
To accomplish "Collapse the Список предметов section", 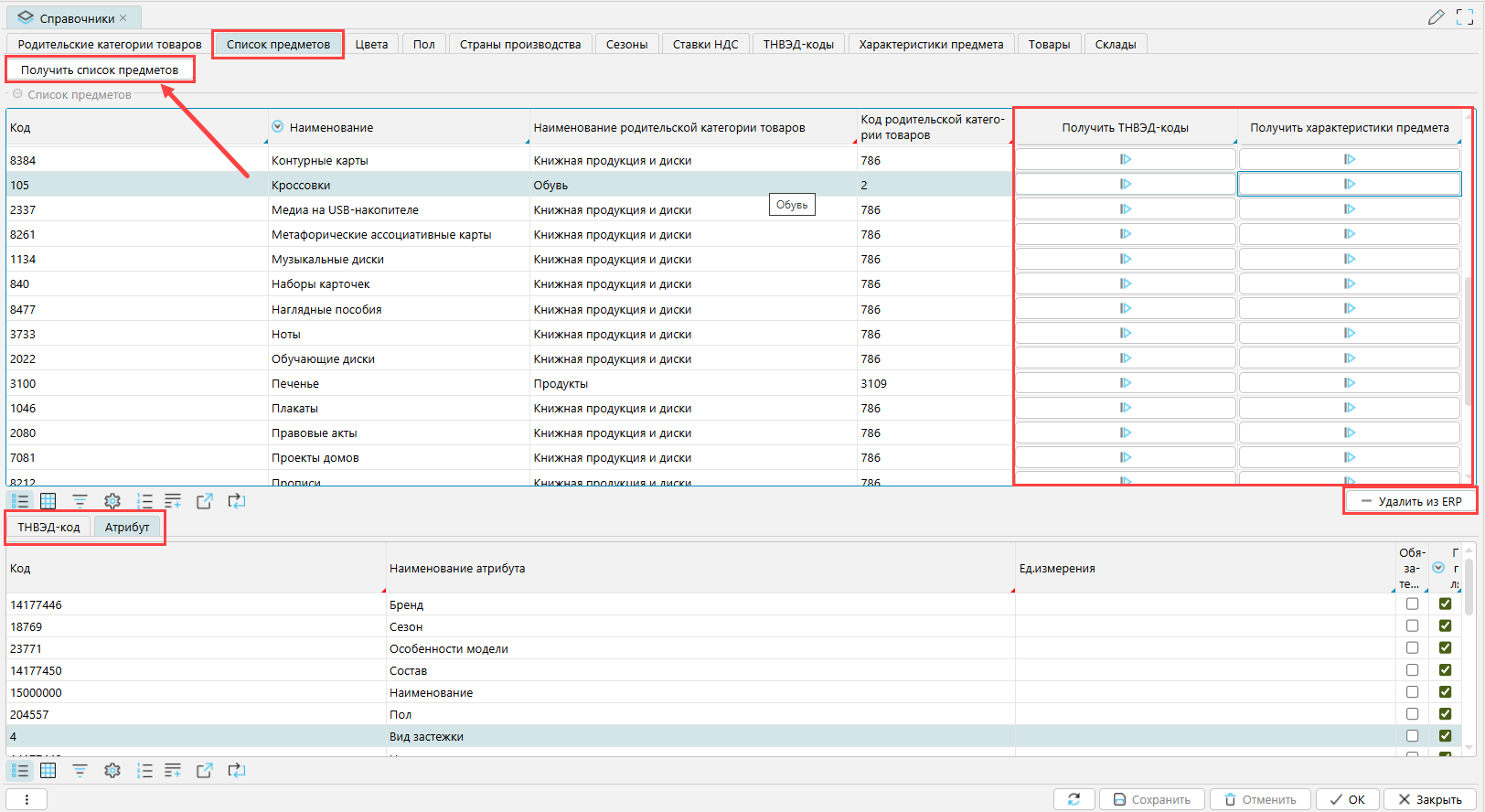I will (x=17, y=94).
